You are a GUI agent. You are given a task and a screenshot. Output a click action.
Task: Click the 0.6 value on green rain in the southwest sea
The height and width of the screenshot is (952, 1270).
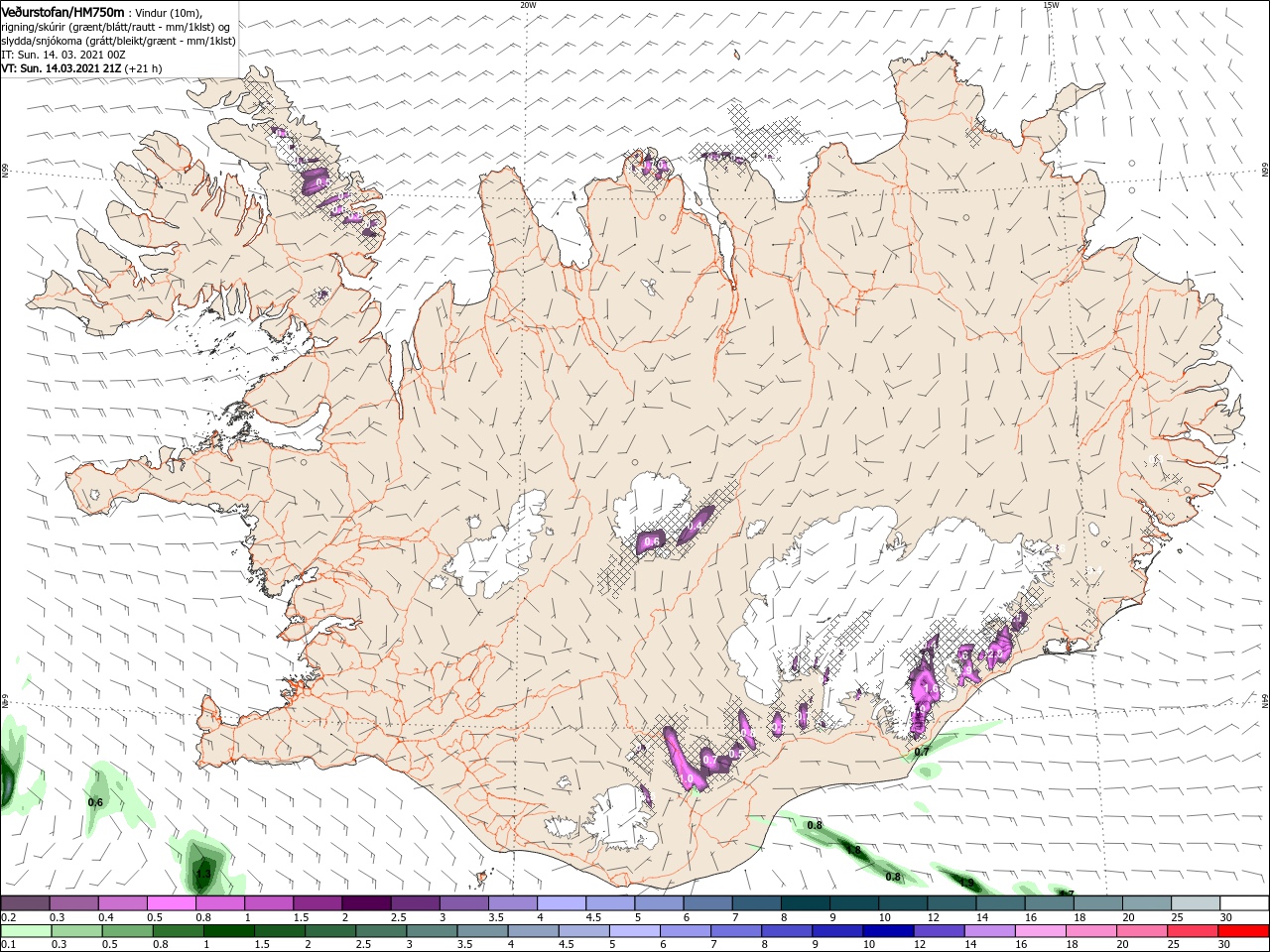point(95,802)
